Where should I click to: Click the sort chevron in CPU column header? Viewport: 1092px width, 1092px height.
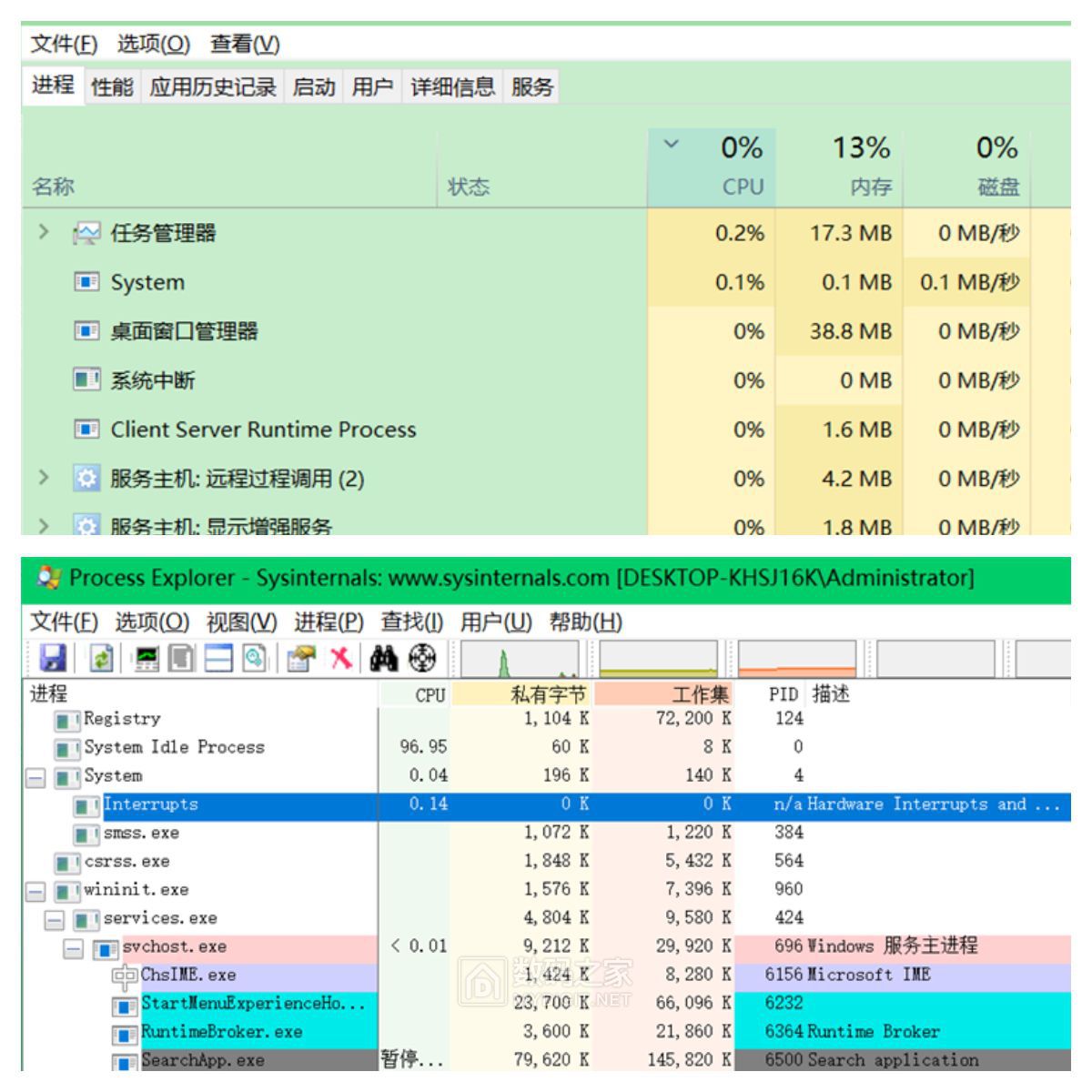pos(672,144)
